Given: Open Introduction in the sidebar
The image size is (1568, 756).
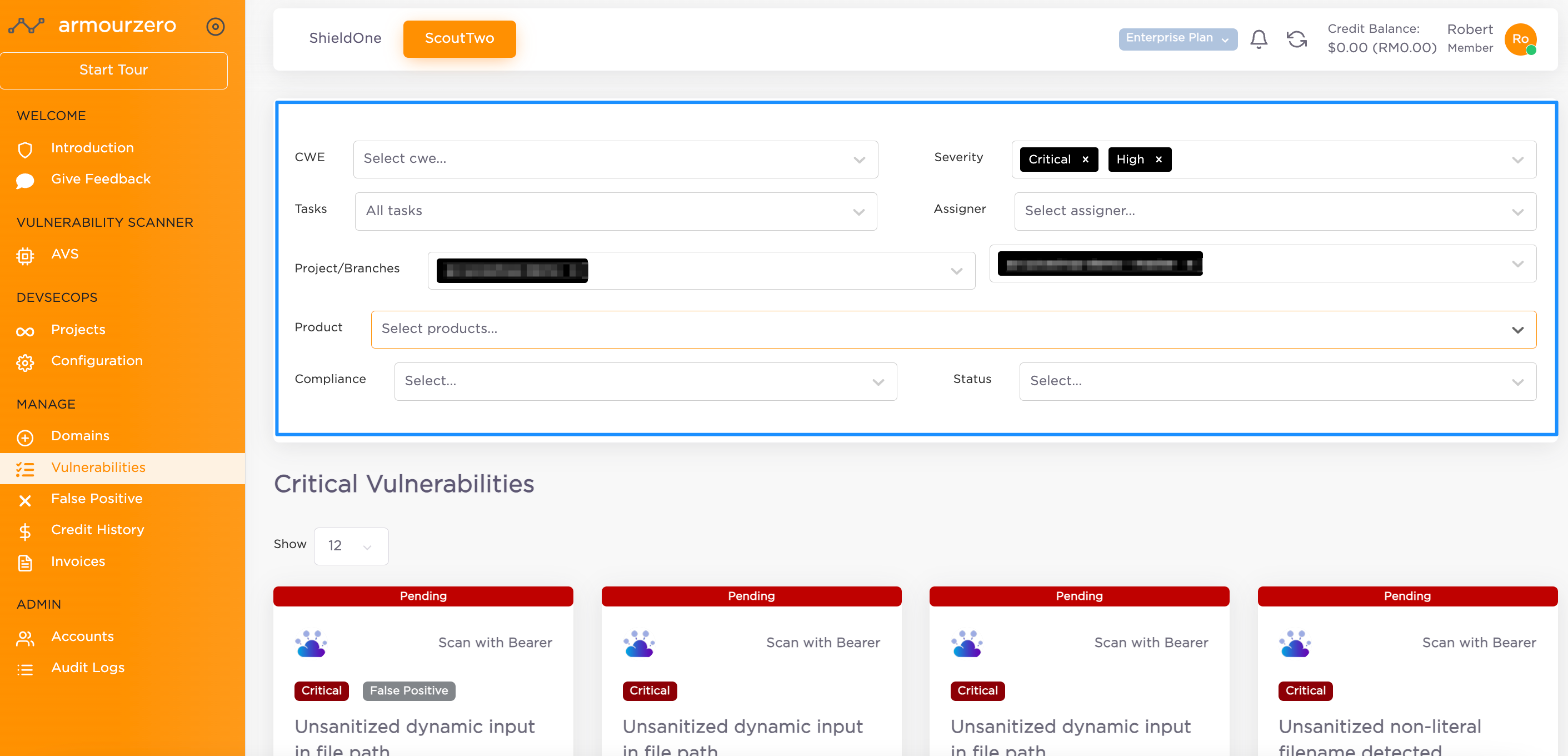Looking at the screenshot, I should click(x=92, y=148).
